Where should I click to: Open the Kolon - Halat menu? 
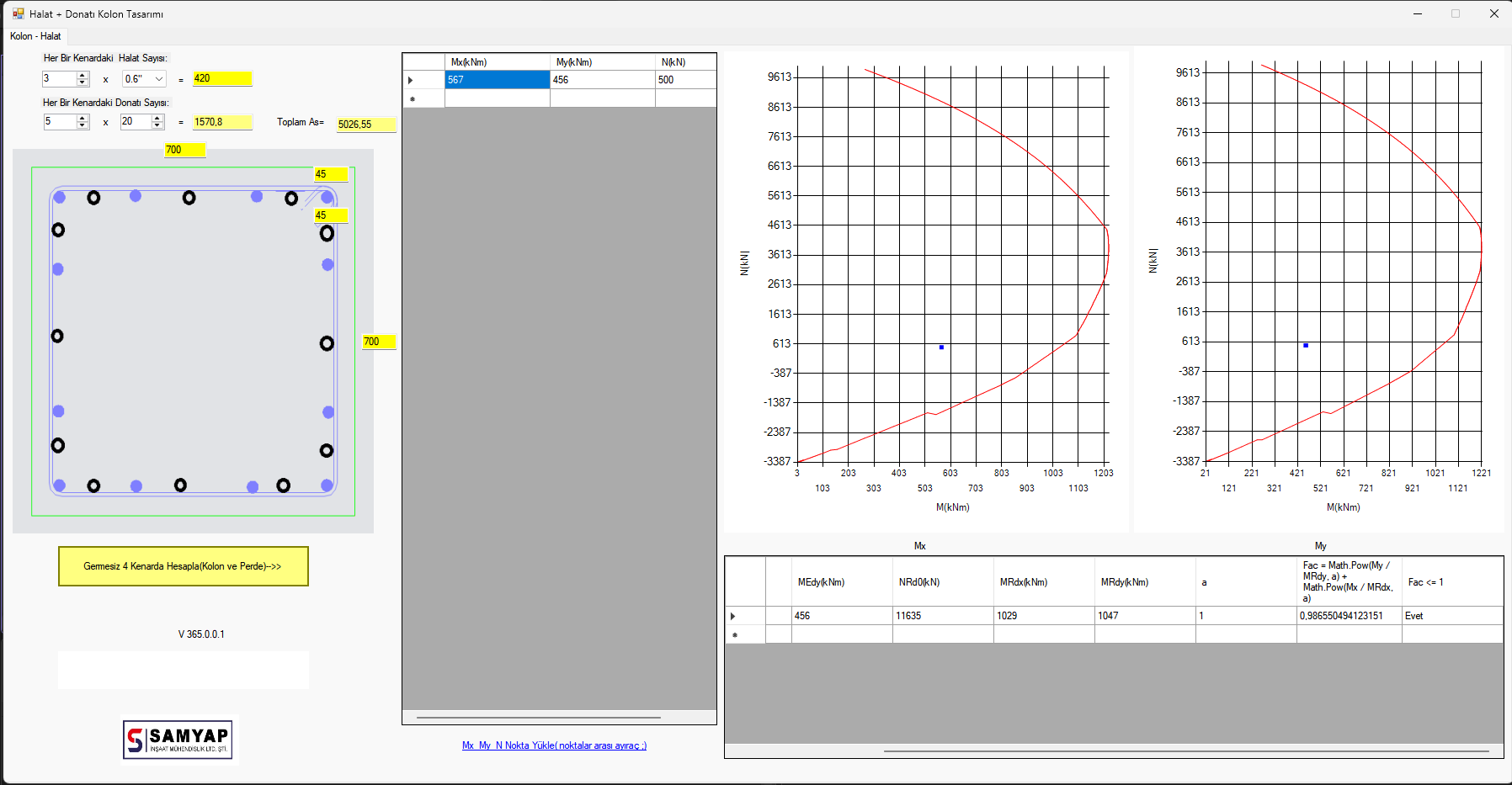[x=35, y=36]
